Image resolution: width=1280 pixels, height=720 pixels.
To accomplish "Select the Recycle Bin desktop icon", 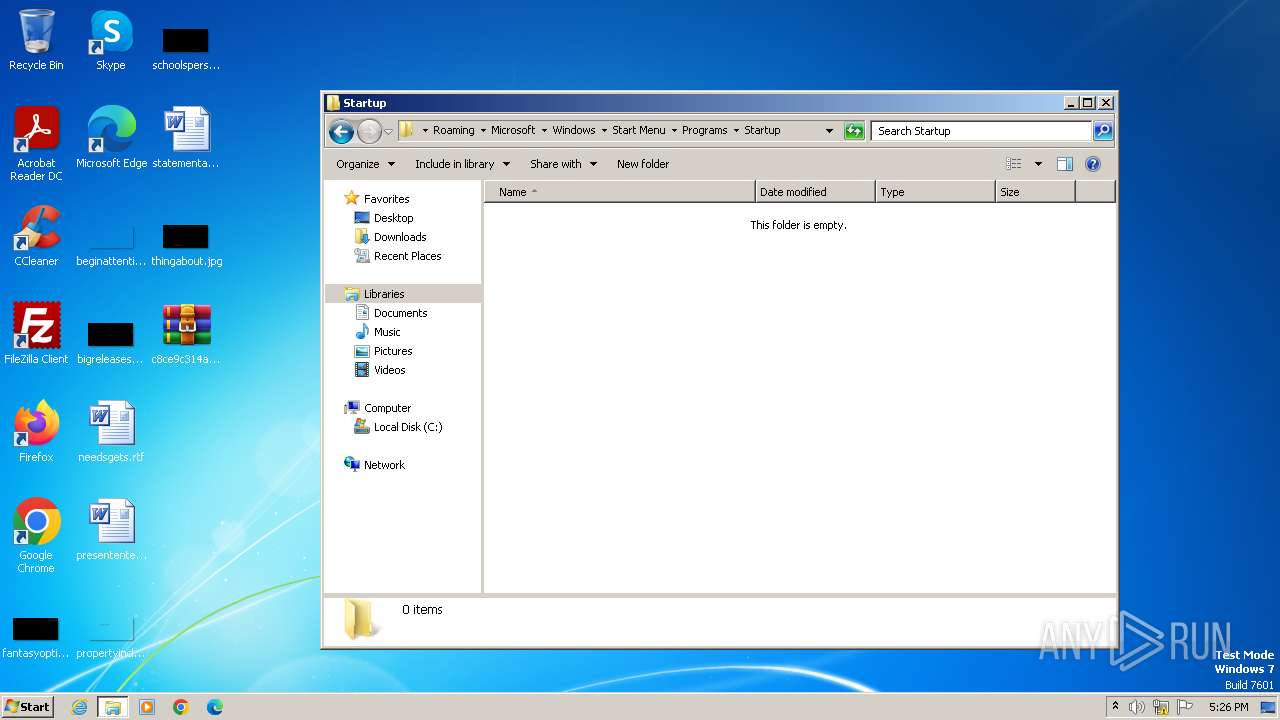I will (36, 40).
